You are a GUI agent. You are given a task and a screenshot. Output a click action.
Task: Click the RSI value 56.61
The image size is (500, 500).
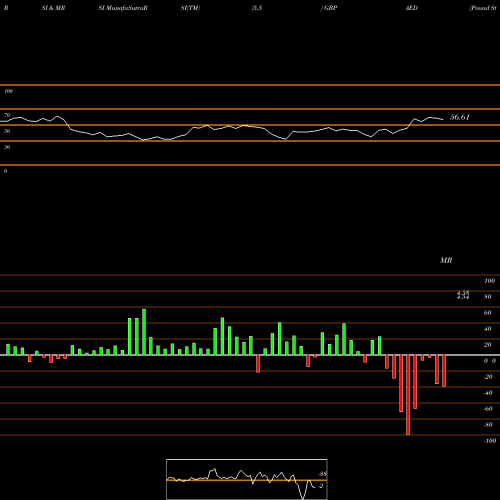pyautogui.click(x=460, y=117)
